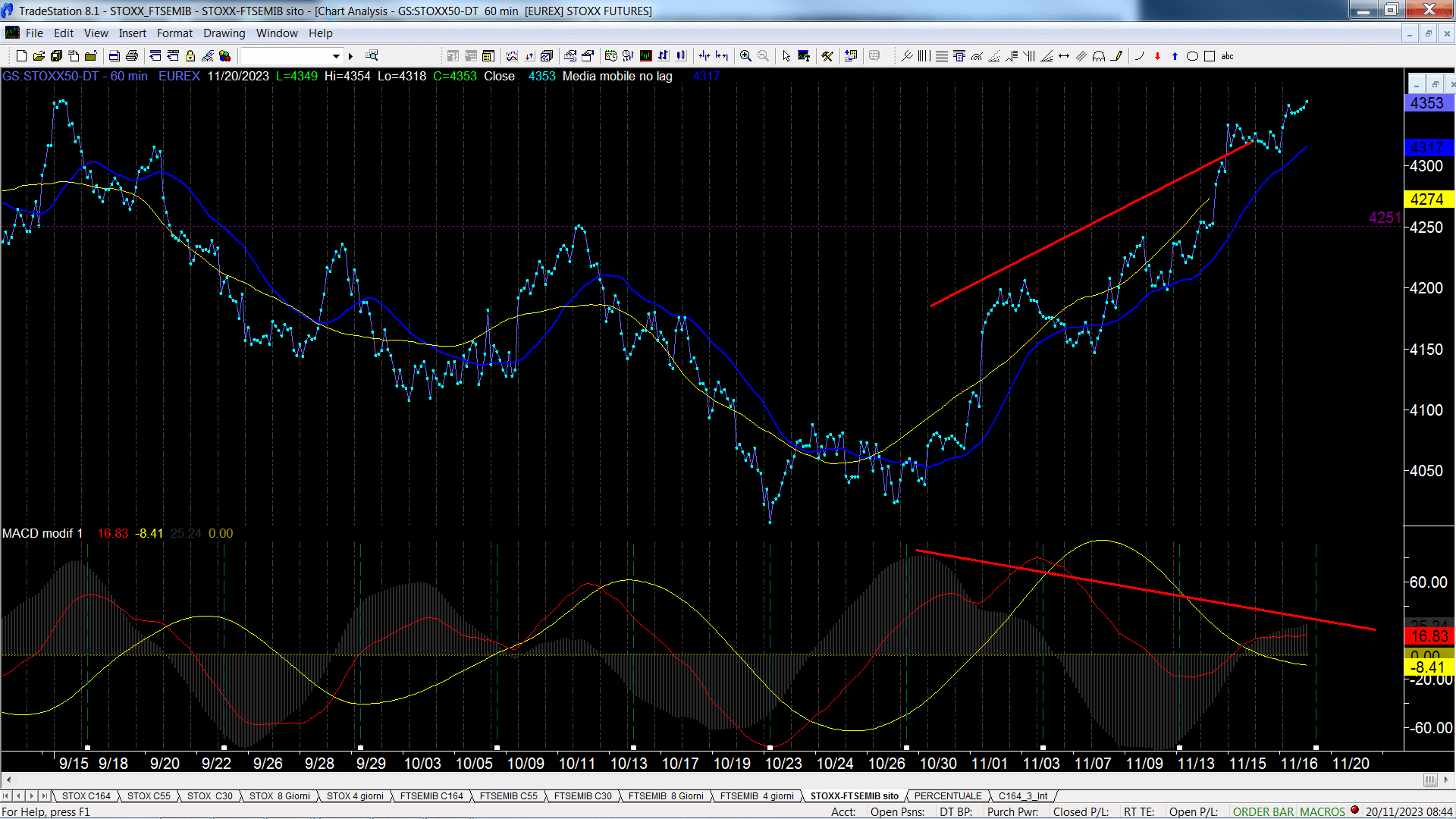Click the Media mobile no lag label

point(617,76)
